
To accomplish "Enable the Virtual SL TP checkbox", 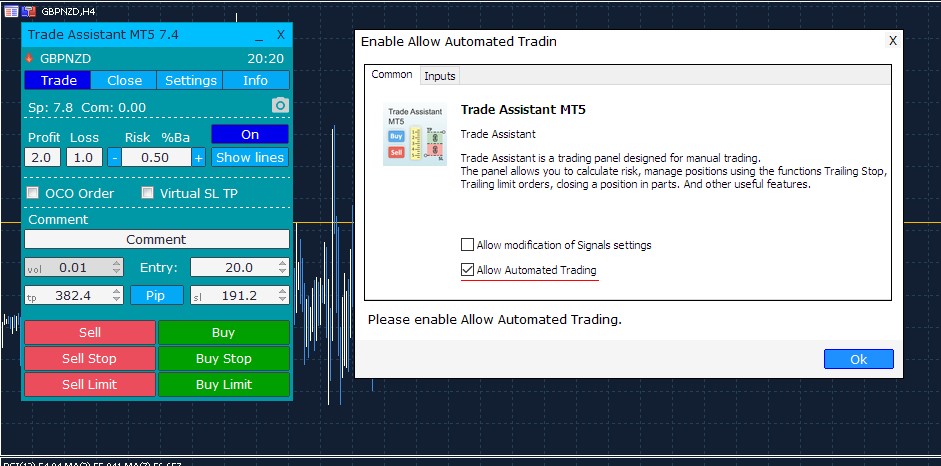I will [x=147, y=193].
